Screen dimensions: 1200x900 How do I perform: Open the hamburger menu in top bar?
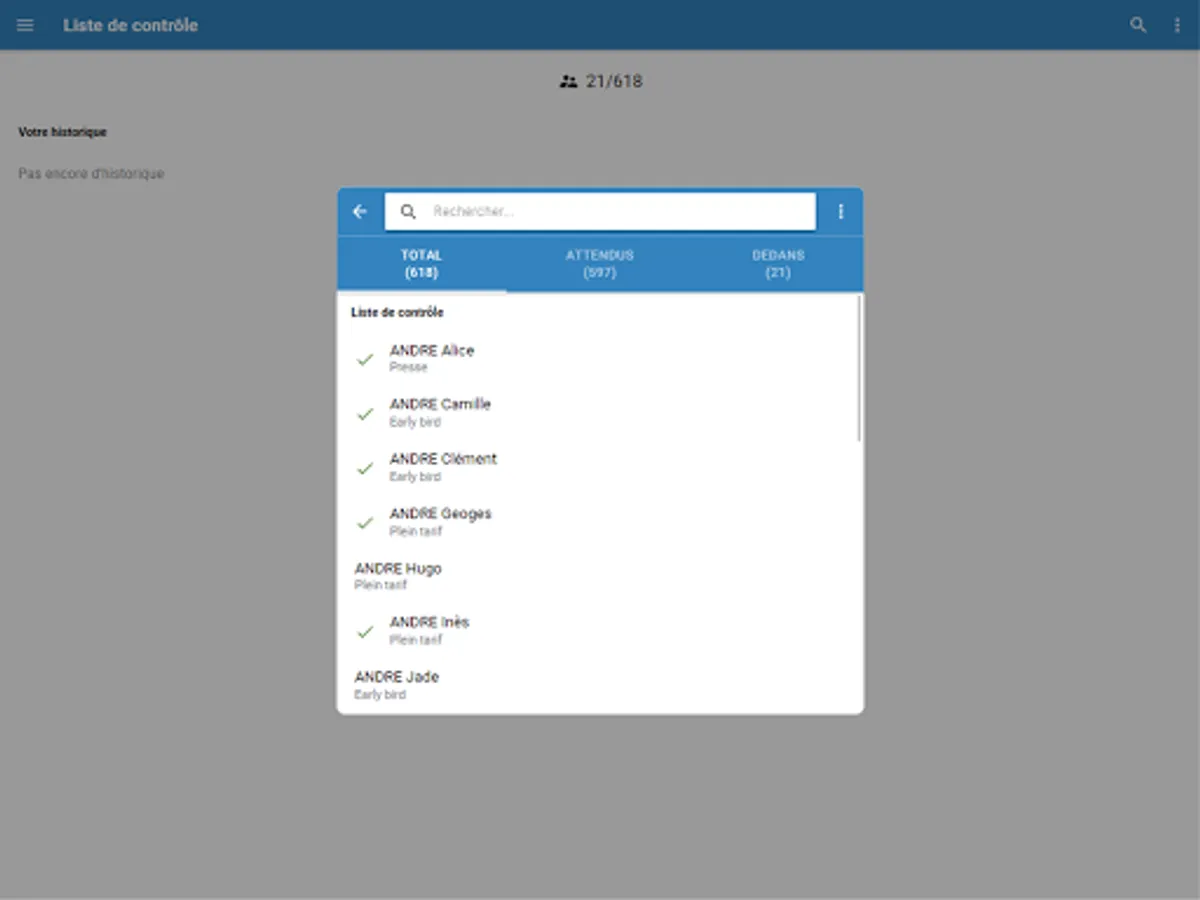[25, 25]
